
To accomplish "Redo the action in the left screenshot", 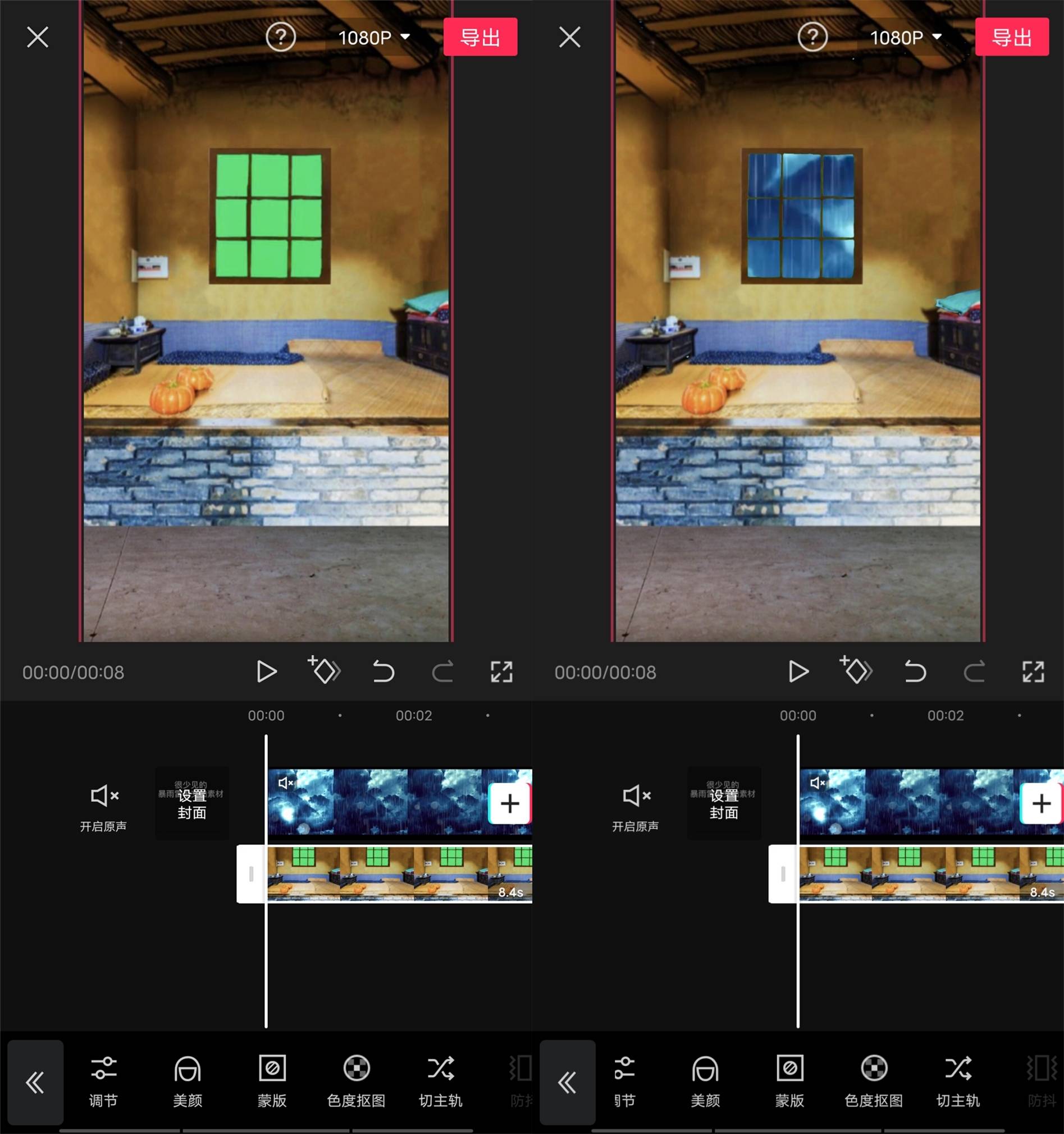I will [442, 671].
